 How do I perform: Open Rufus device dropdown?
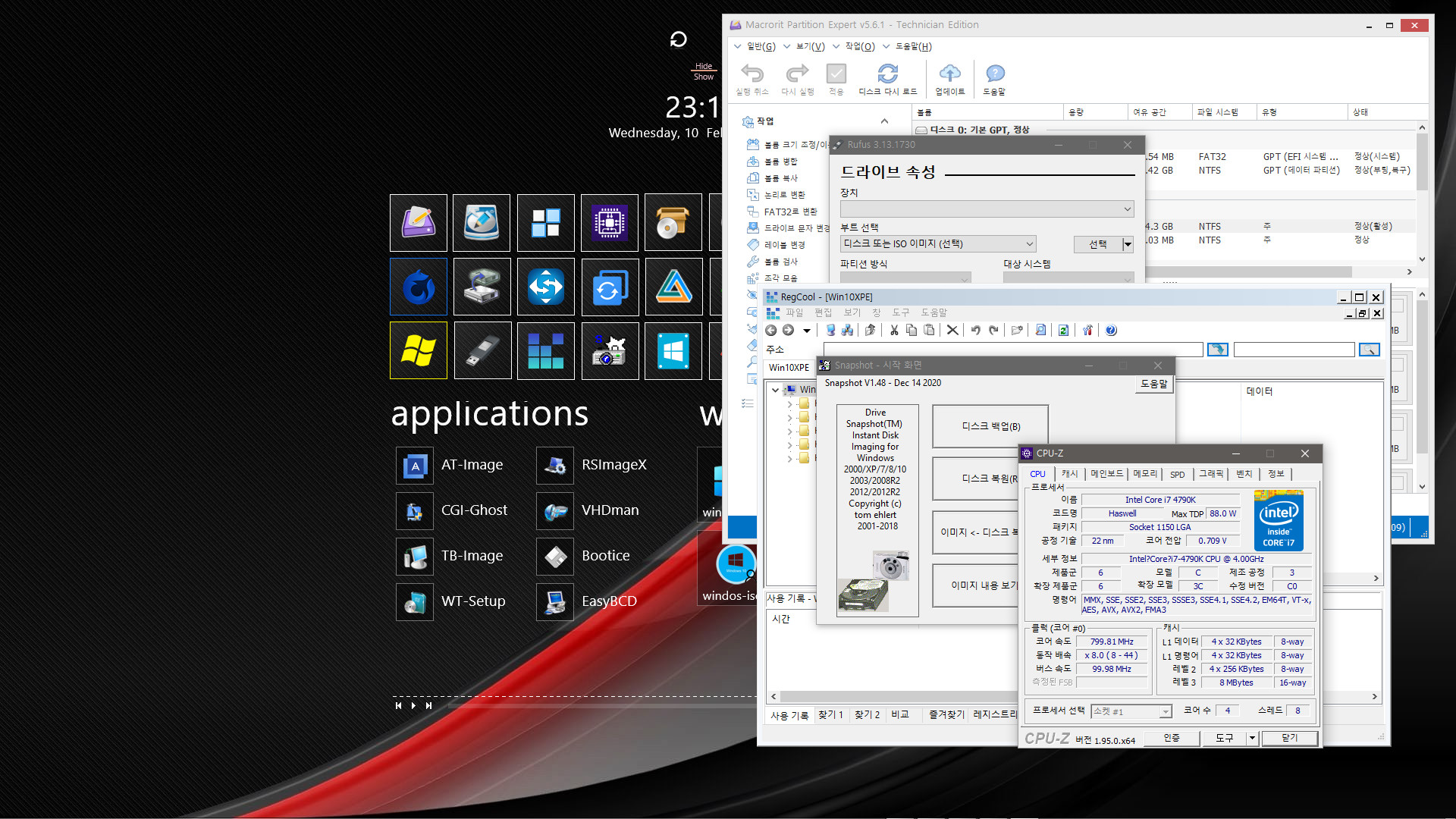tap(987, 209)
